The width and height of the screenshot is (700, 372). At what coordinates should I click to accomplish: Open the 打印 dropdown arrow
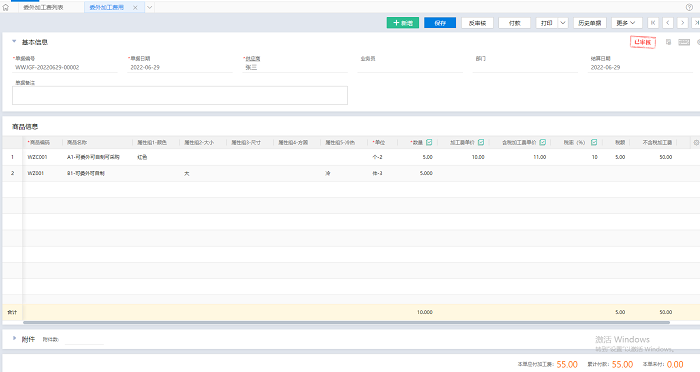[563, 23]
